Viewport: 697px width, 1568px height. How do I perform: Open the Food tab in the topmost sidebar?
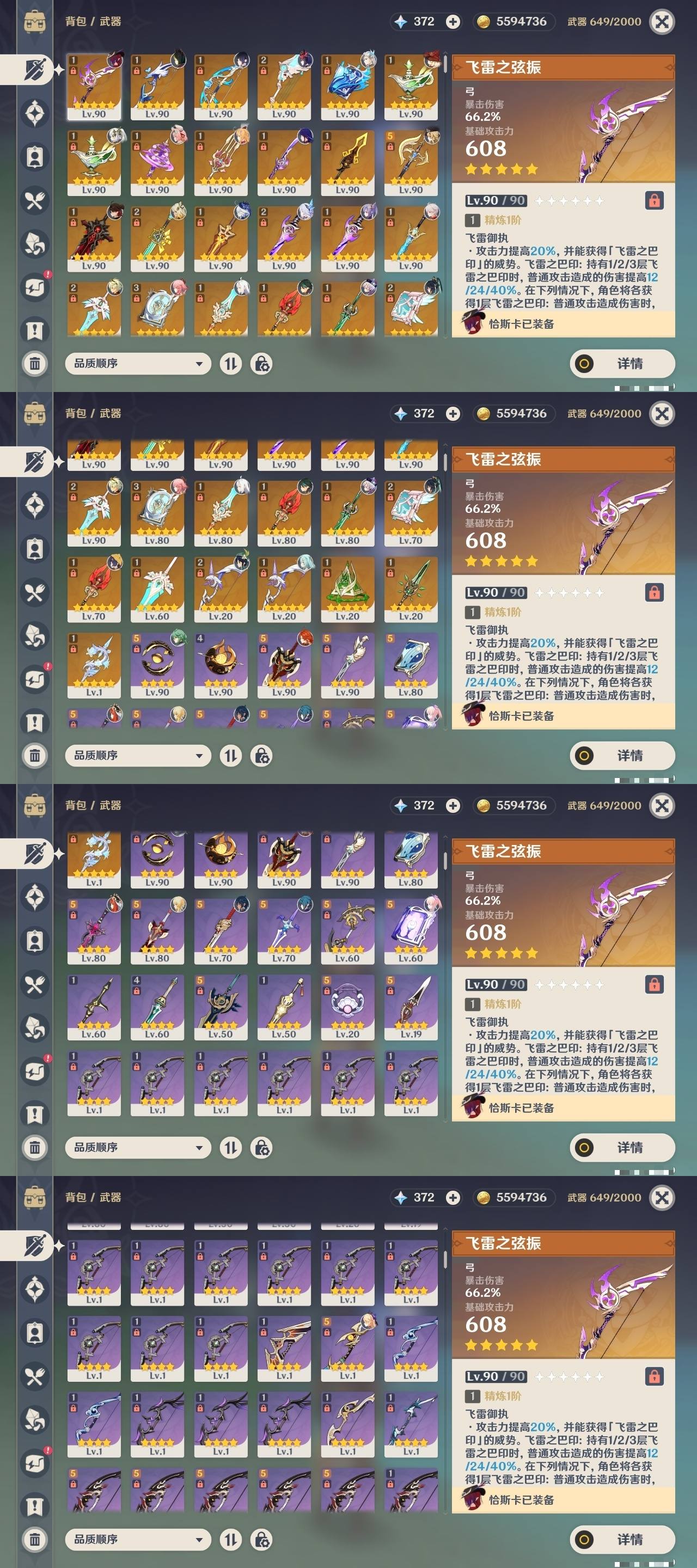point(35,200)
